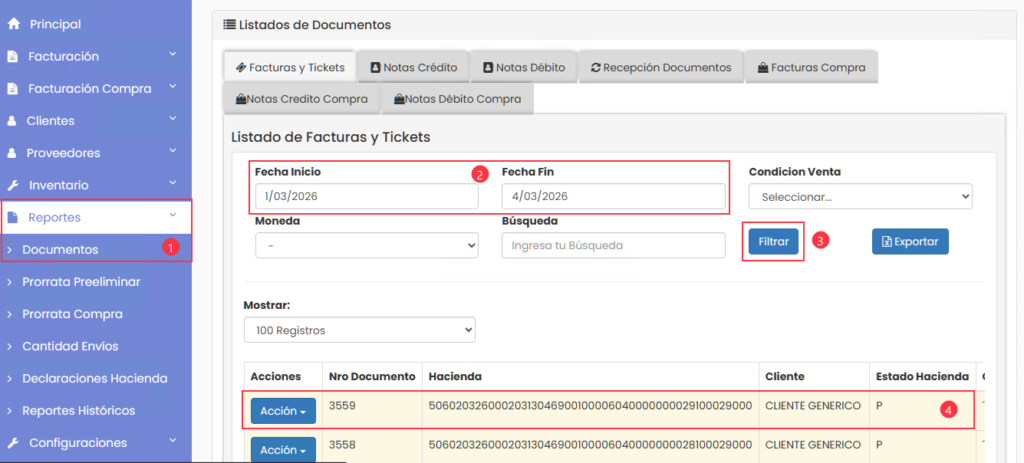
Task: Click the Proveedores user icon
Action: coord(12,154)
